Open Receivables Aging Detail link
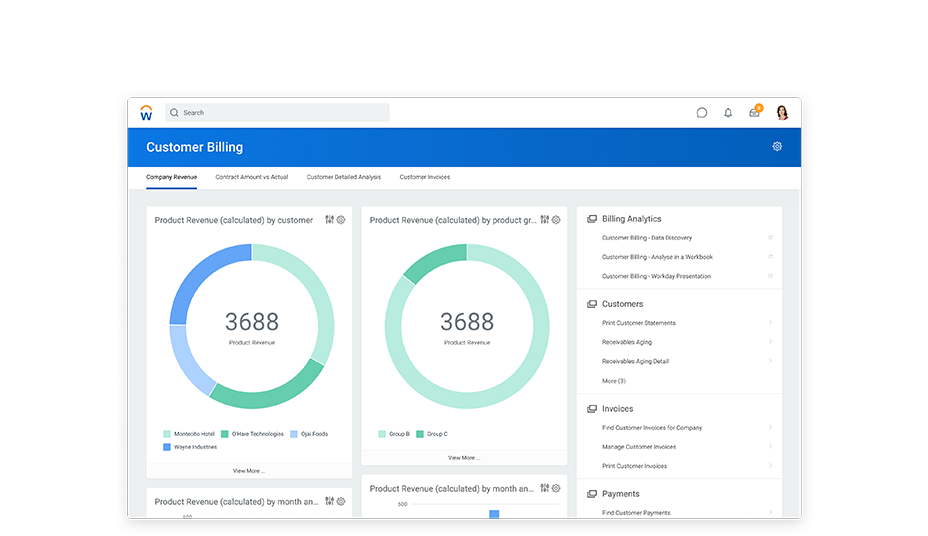928x536 pixels. click(x=635, y=361)
